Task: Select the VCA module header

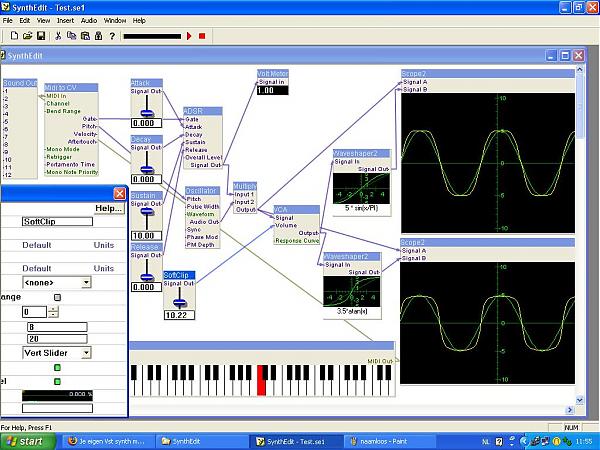Action: click(297, 209)
